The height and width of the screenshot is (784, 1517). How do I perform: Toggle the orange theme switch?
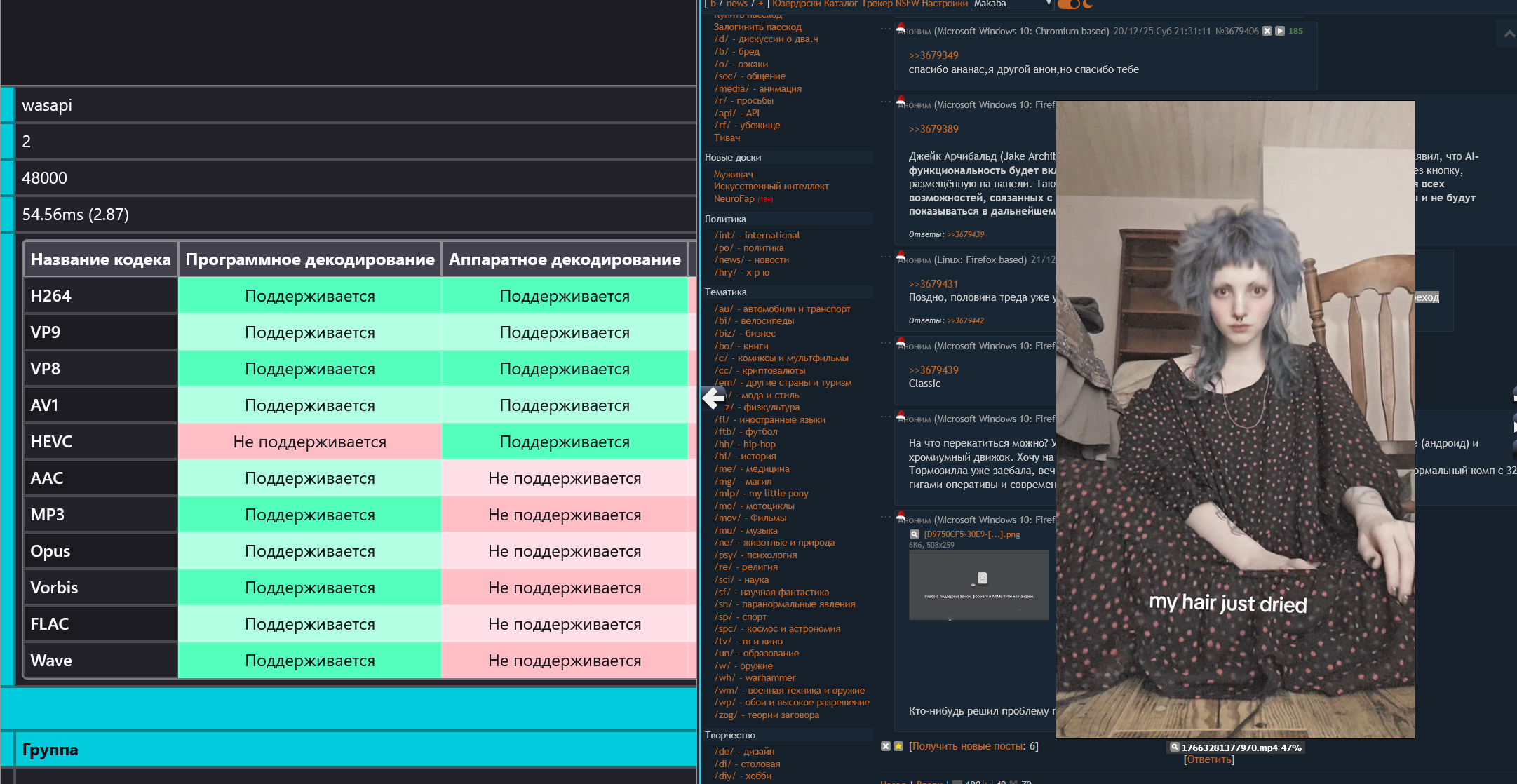(1068, 4)
